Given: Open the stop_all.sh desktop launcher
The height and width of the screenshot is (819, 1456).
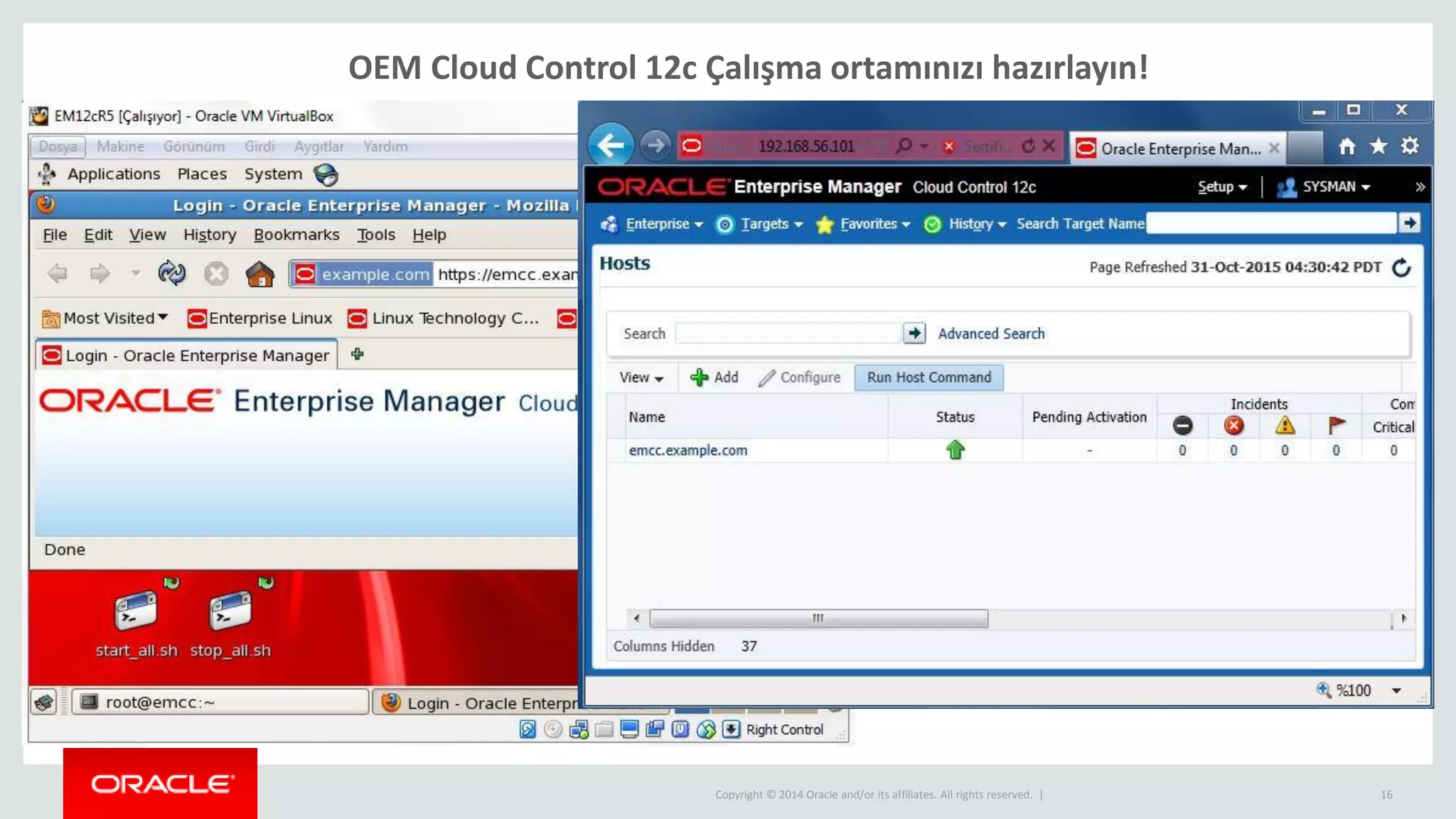Looking at the screenshot, I should point(230,617).
